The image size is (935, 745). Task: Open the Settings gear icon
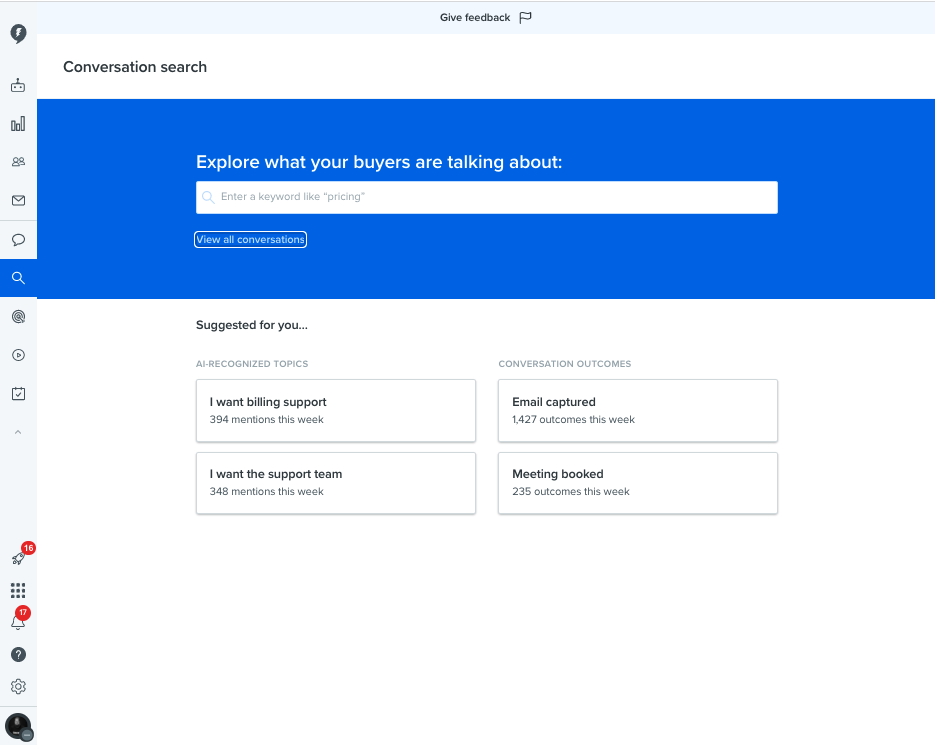(x=18, y=687)
